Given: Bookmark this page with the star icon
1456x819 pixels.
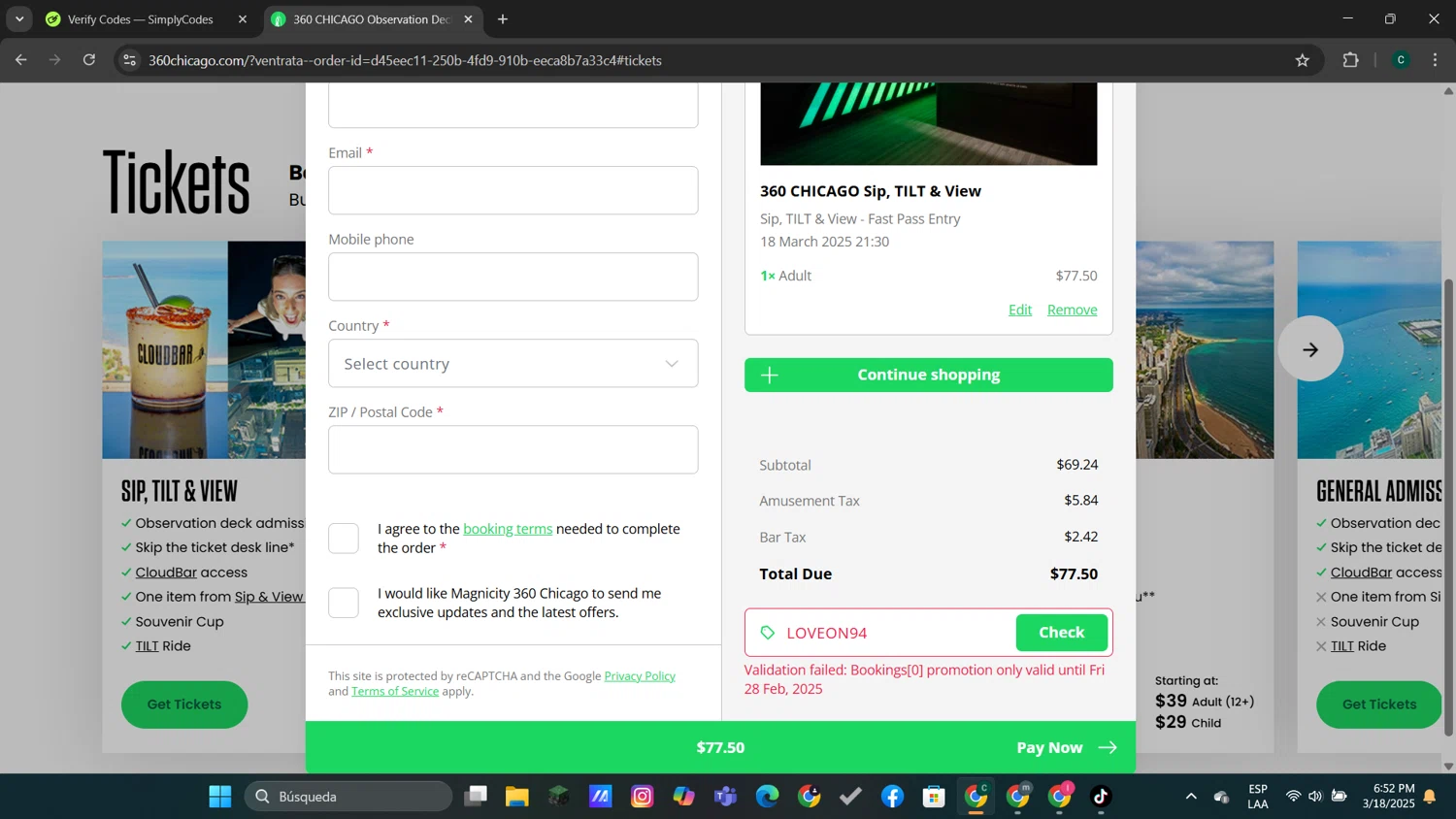Looking at the screenshot, I should pyautogui.click(x=1303, y=60).
